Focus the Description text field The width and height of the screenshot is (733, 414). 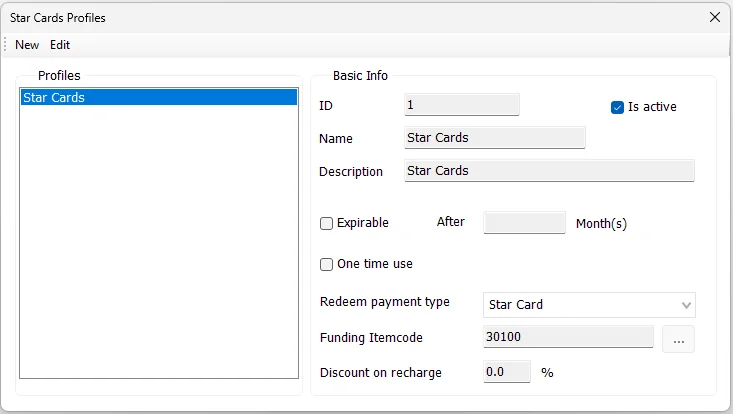click(x=549, y=171)
